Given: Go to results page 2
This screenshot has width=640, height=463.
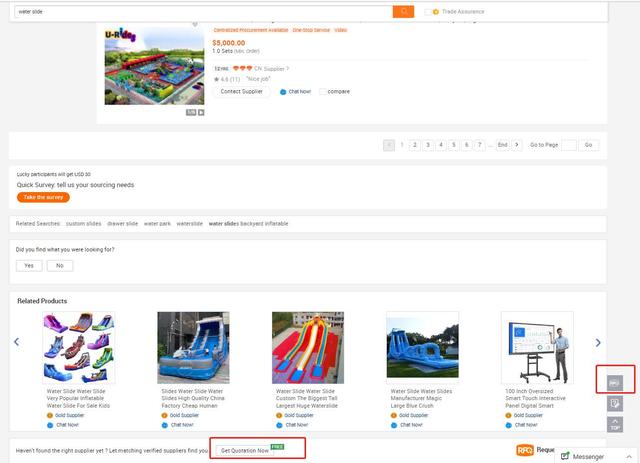Looking at the screenshot, I should click(x=415, y=145).
